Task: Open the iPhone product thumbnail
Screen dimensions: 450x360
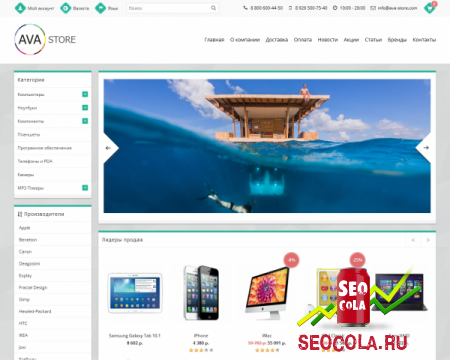Action: 201,293
